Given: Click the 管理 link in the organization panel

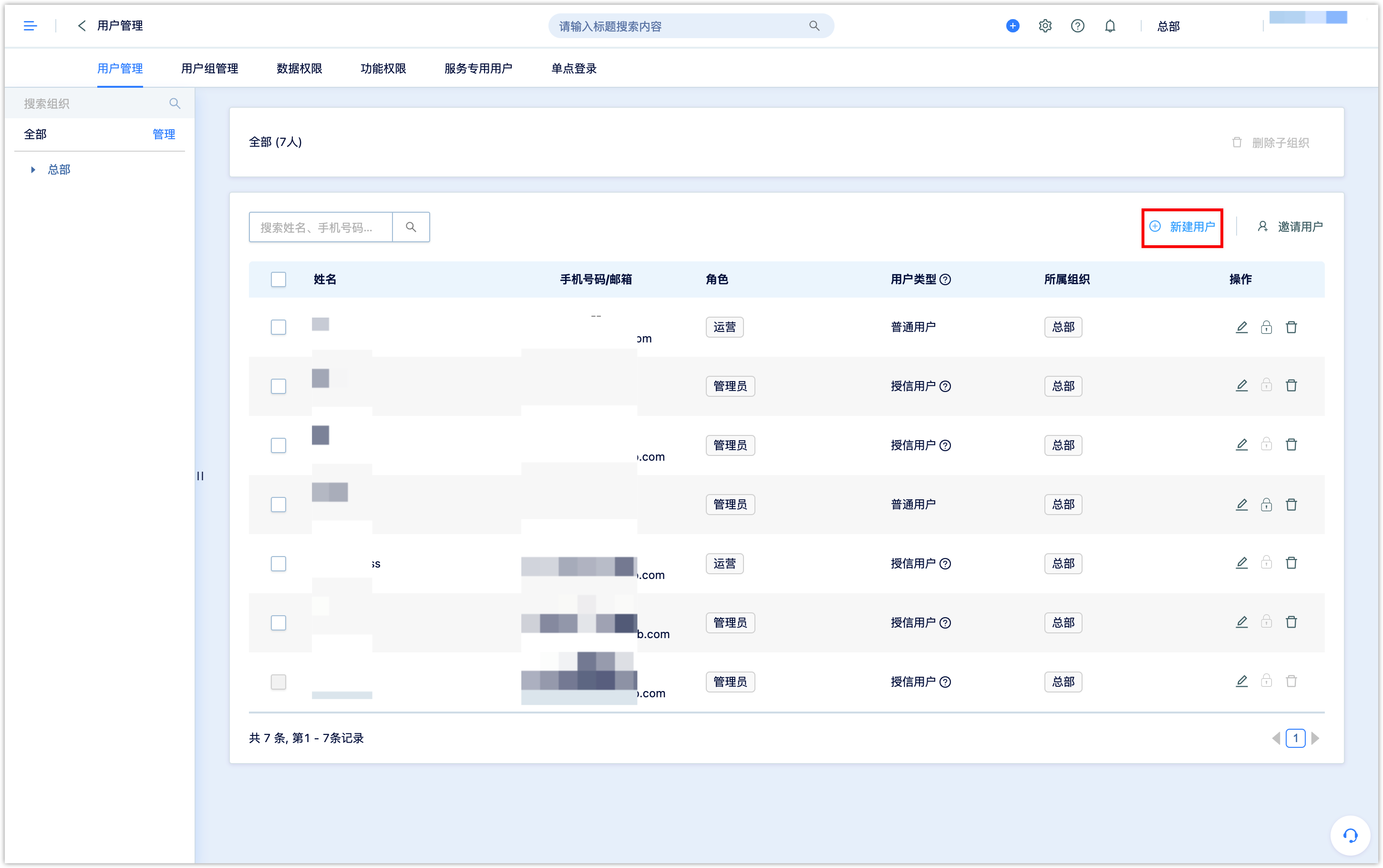Looking at the screenshot, I should point(164,134).
